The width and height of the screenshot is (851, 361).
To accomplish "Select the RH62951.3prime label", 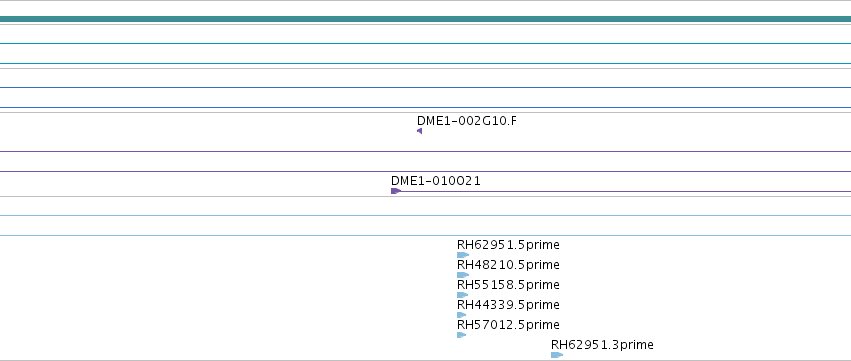I will tap(602, 345).
